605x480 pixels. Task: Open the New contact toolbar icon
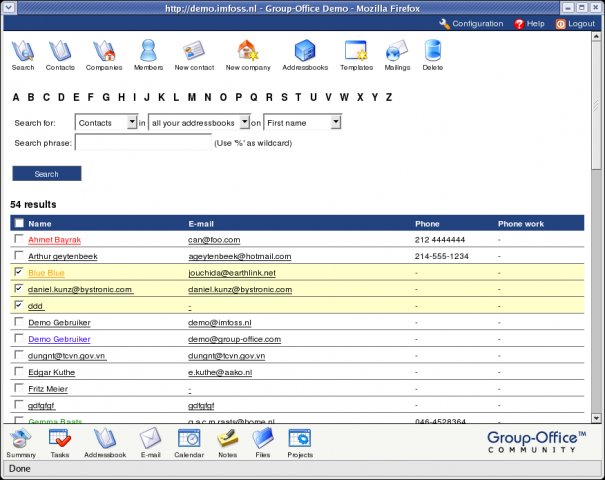point(195,50)
